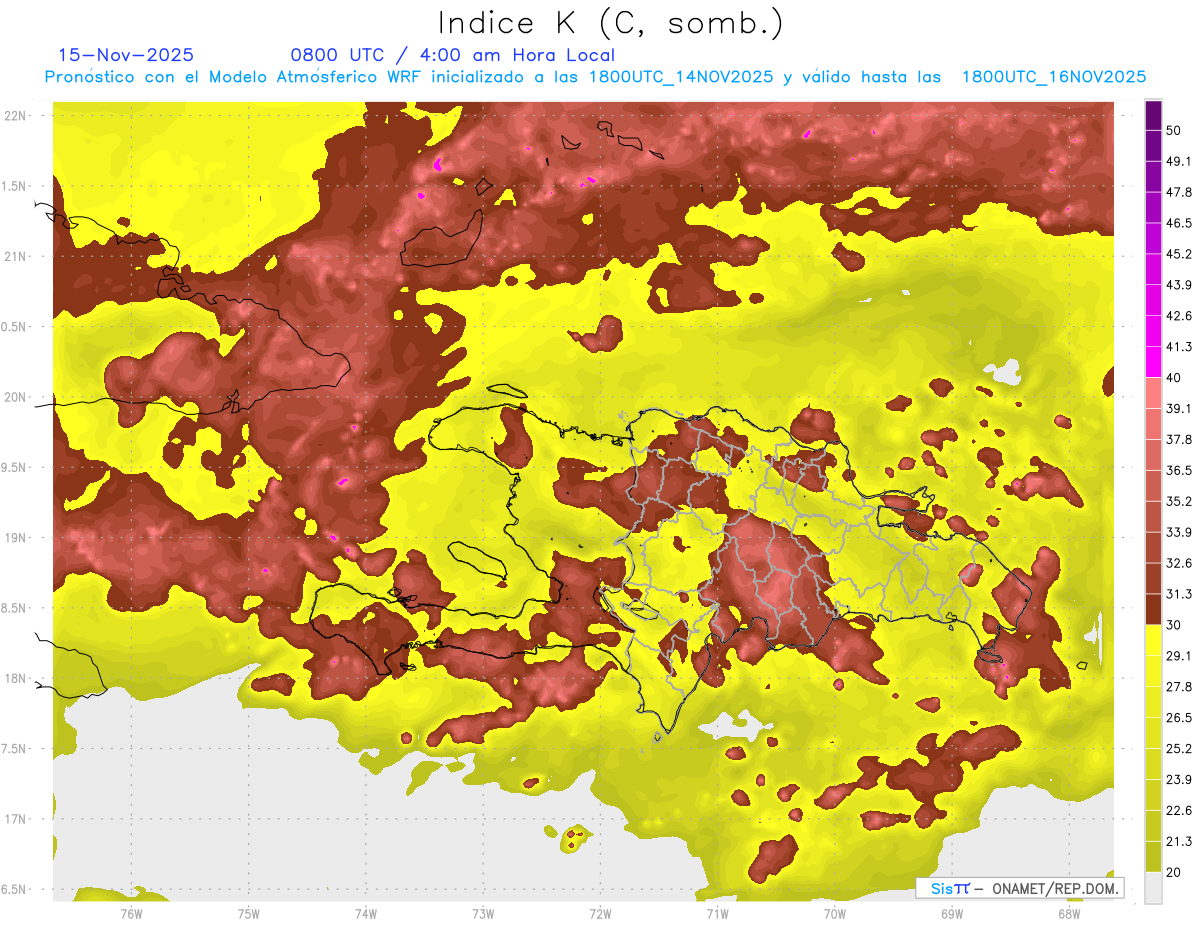
Task: Click the 'SisTT - ONAMET/REP.DOM.' credit box
Action: 1020,888
